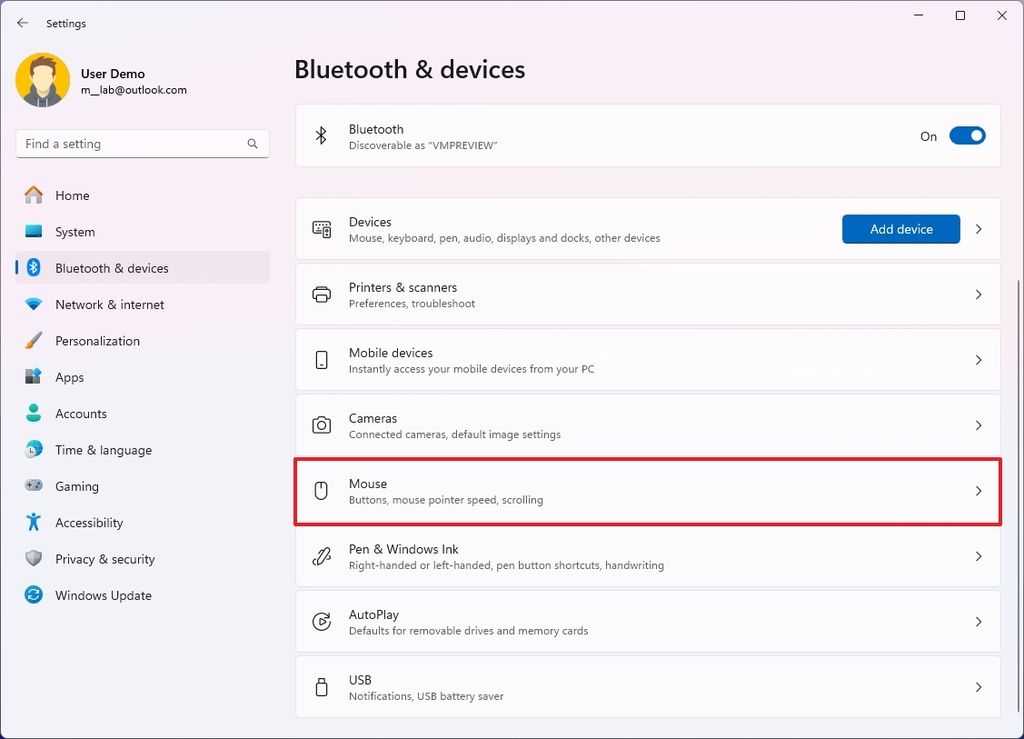The width and height of the screenshot is (1024, 739).
Task: Click the Pen & Windows Ink pen icon
Action: [x=321, y=555]
